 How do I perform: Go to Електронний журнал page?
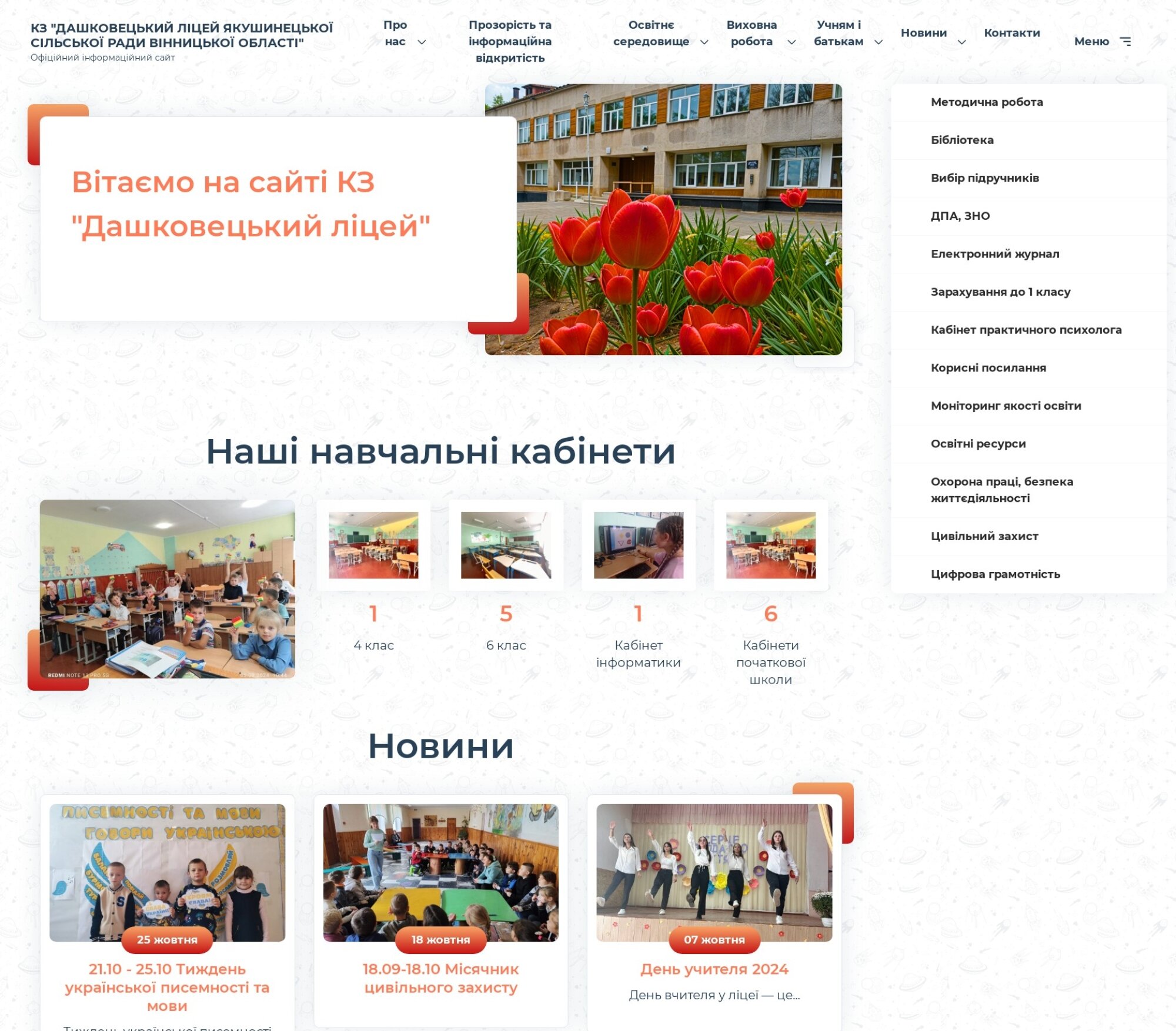pos(995,254)
